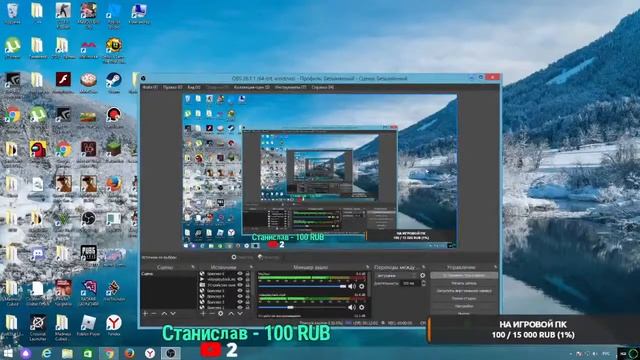
Task: Pop out the Переходы между сценами dock
Action: [424, 267]
